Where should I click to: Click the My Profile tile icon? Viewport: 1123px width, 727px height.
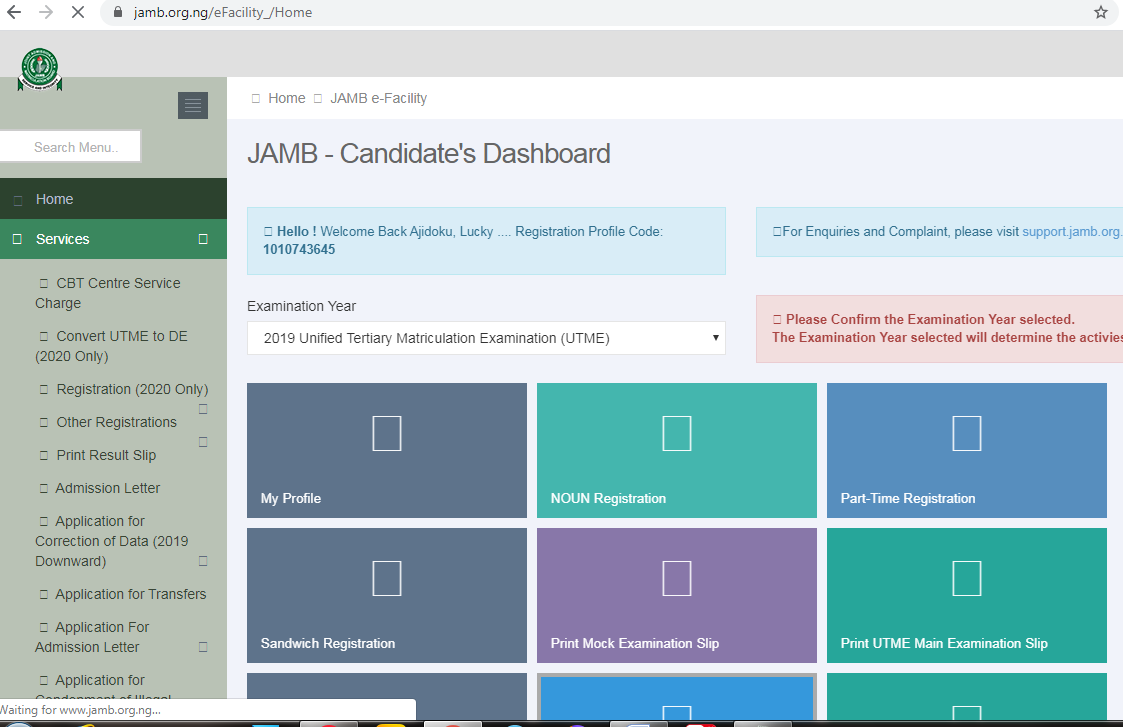tap(386, 433)
